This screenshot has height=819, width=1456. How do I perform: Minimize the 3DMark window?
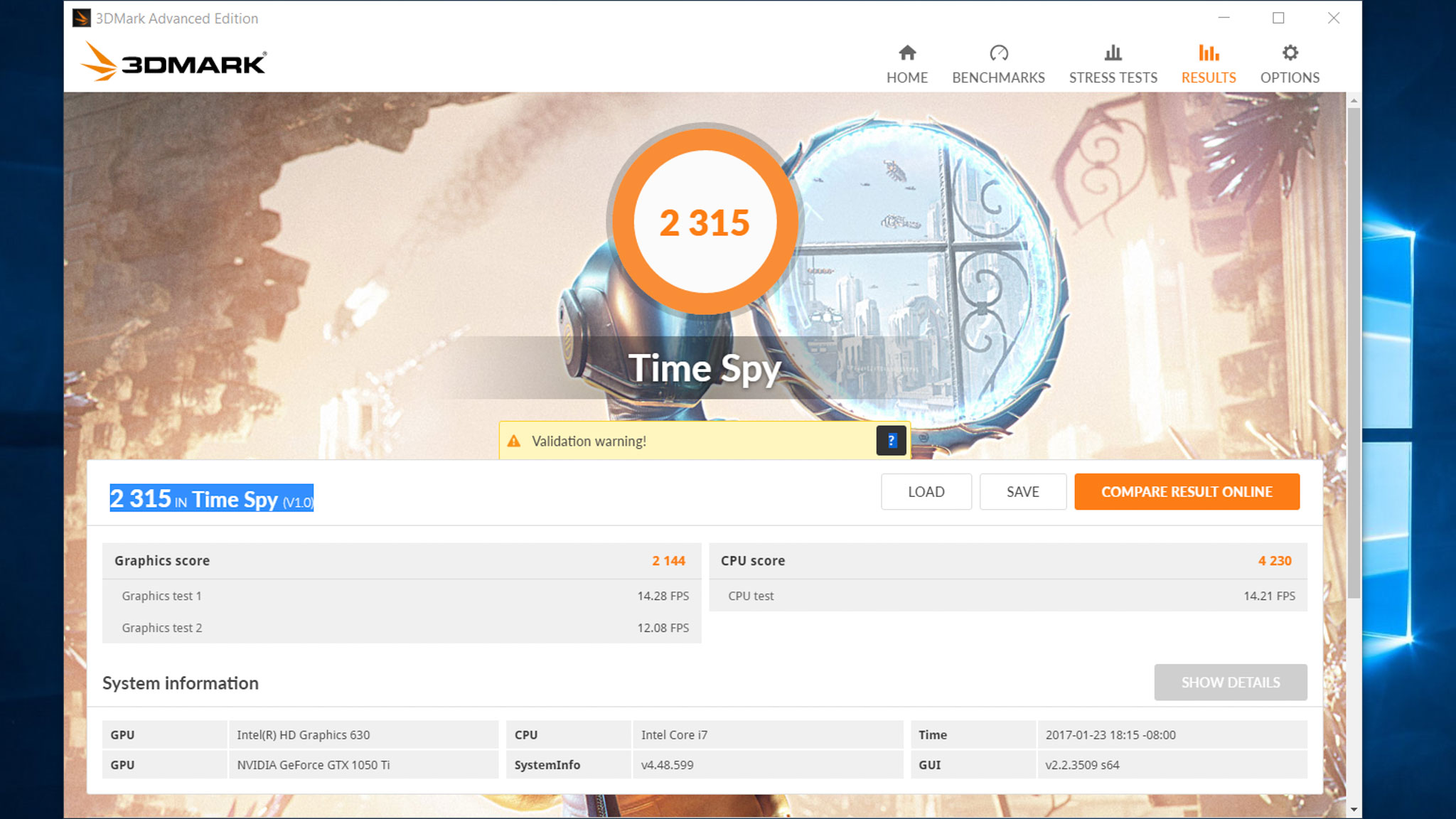pyautogui.click(x=1224, y=18)
